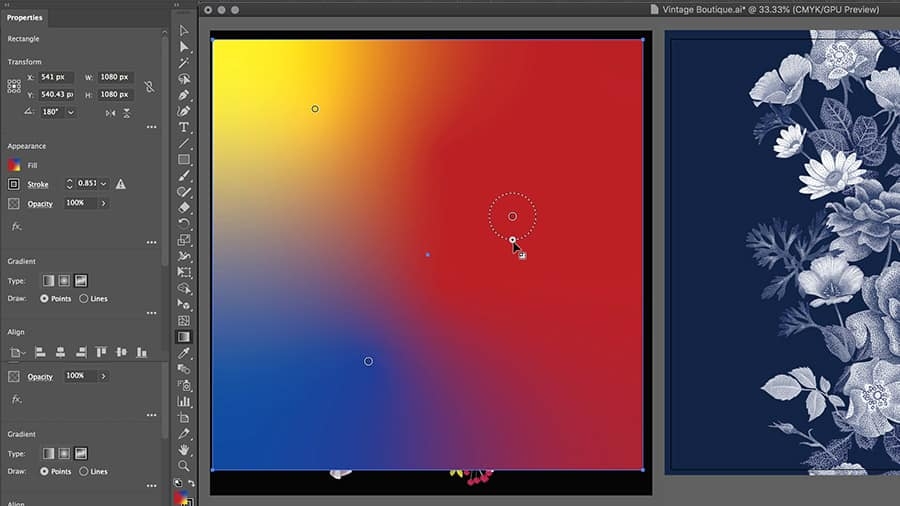Screen dimensions: 900x506
Task: Flip the rectangle vertically
Action: click(x=127, y=113)
